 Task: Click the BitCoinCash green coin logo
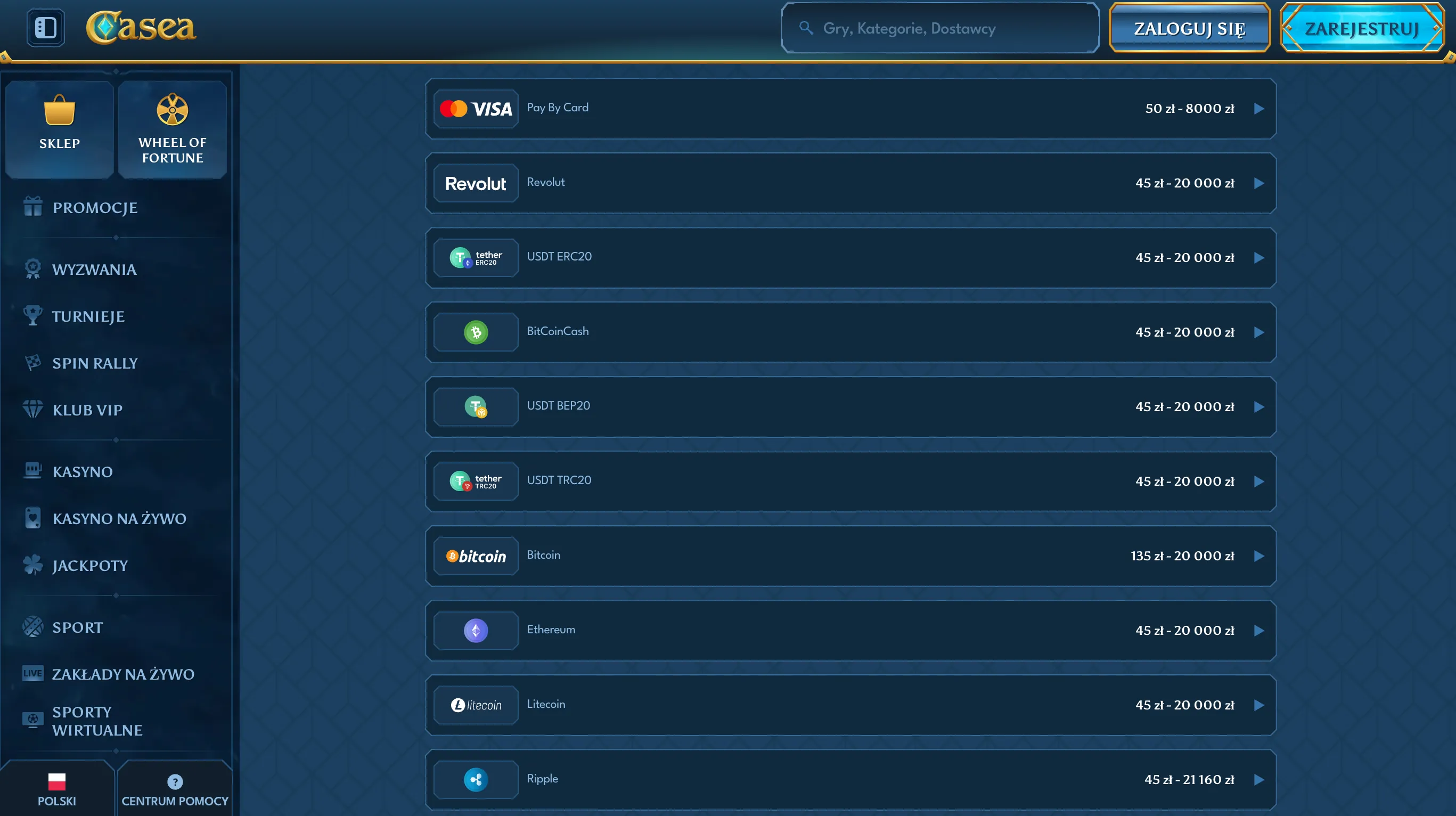coord(476,332)
